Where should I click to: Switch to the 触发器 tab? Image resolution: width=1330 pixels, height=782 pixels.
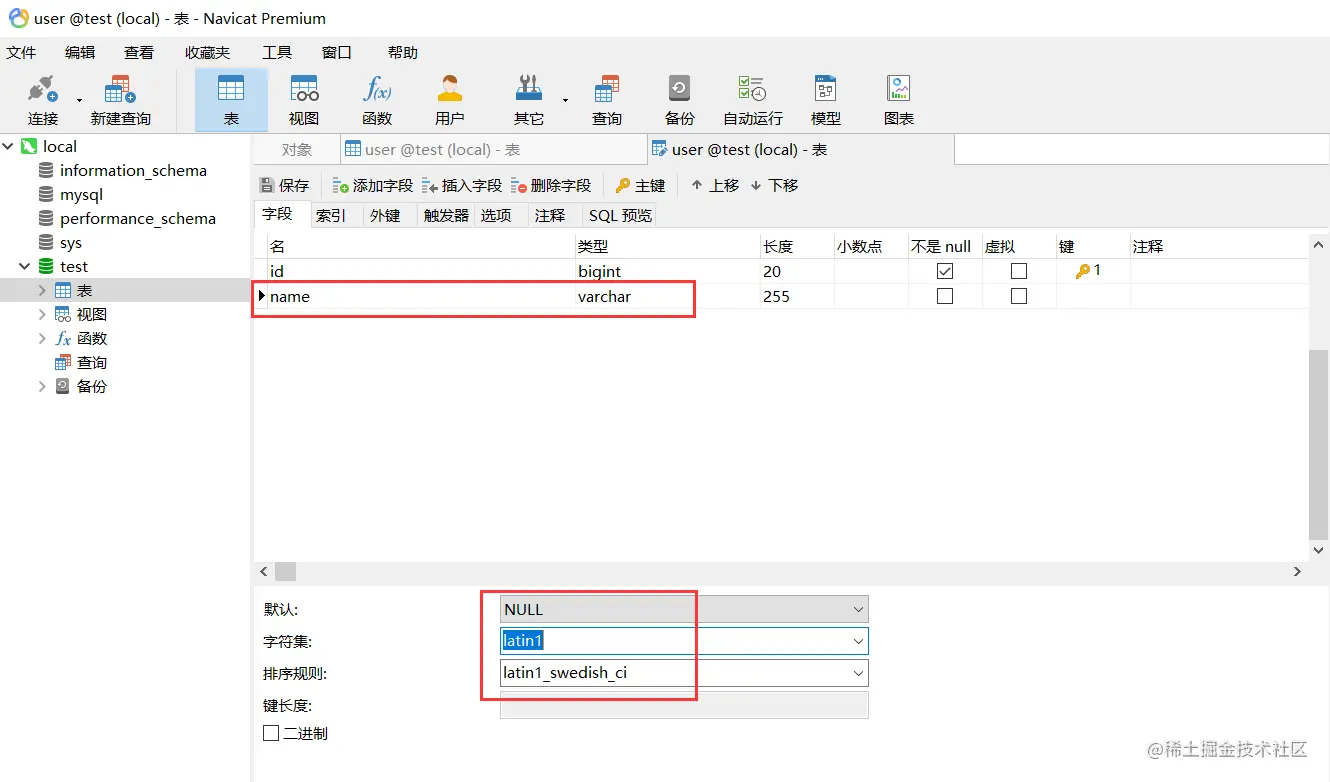pyautogui.click(x=446, y=215)
